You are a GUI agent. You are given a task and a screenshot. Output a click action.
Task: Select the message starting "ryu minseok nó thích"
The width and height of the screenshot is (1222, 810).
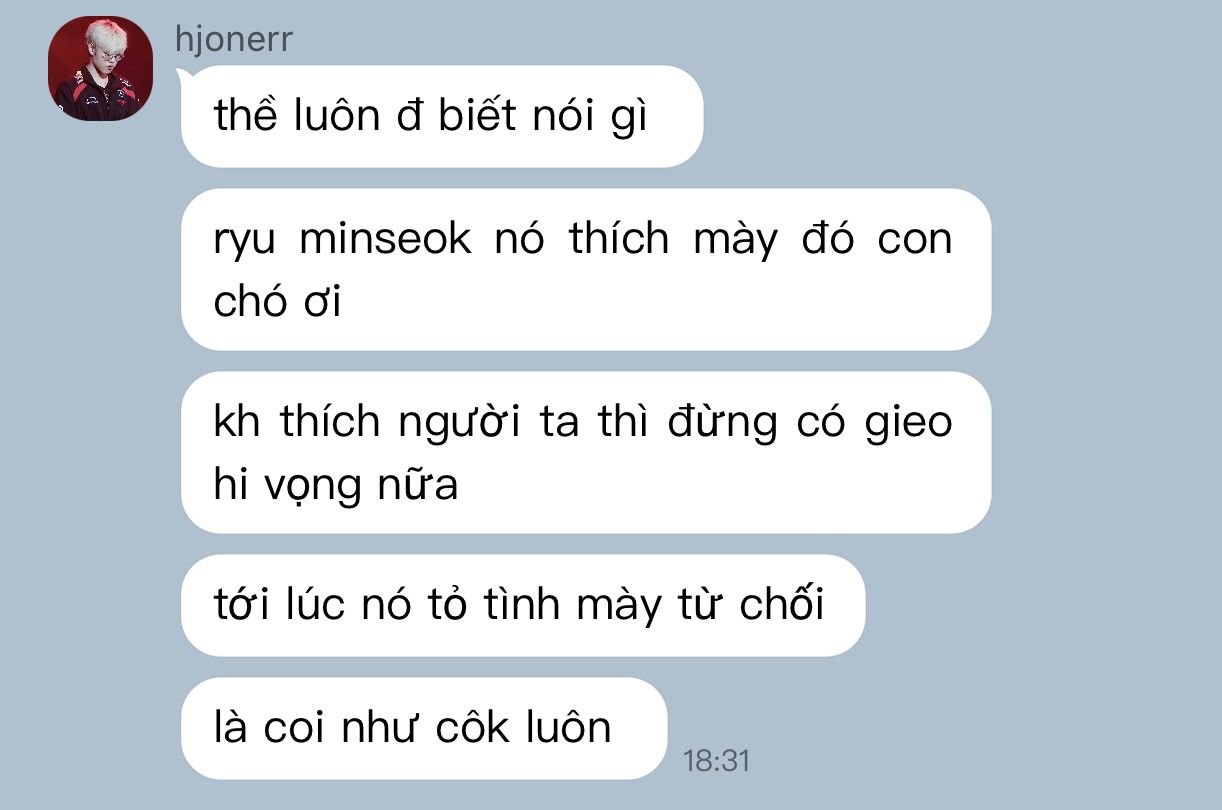pos(586,270)
